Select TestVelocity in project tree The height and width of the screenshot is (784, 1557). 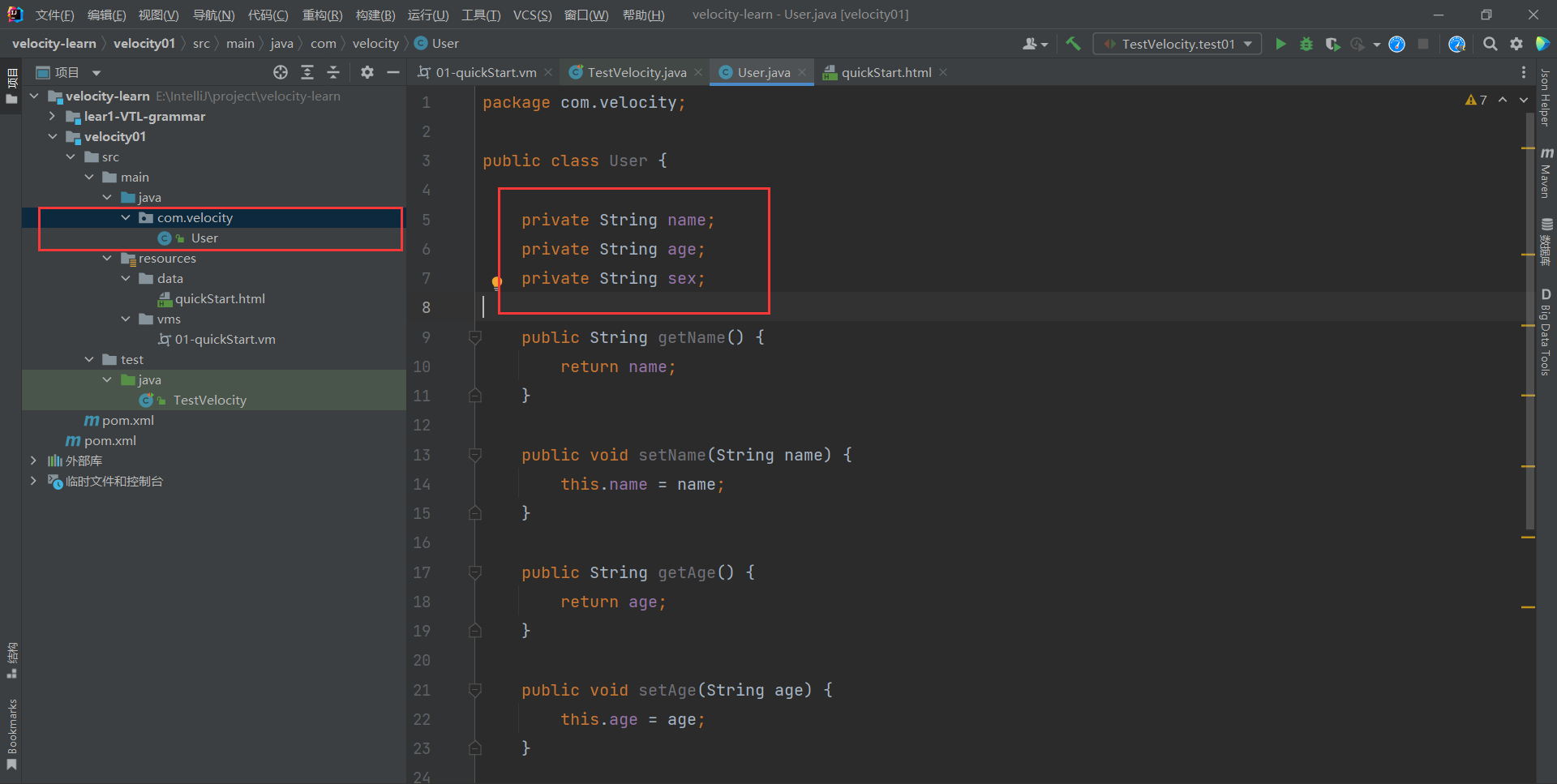[x=209, y=400]
